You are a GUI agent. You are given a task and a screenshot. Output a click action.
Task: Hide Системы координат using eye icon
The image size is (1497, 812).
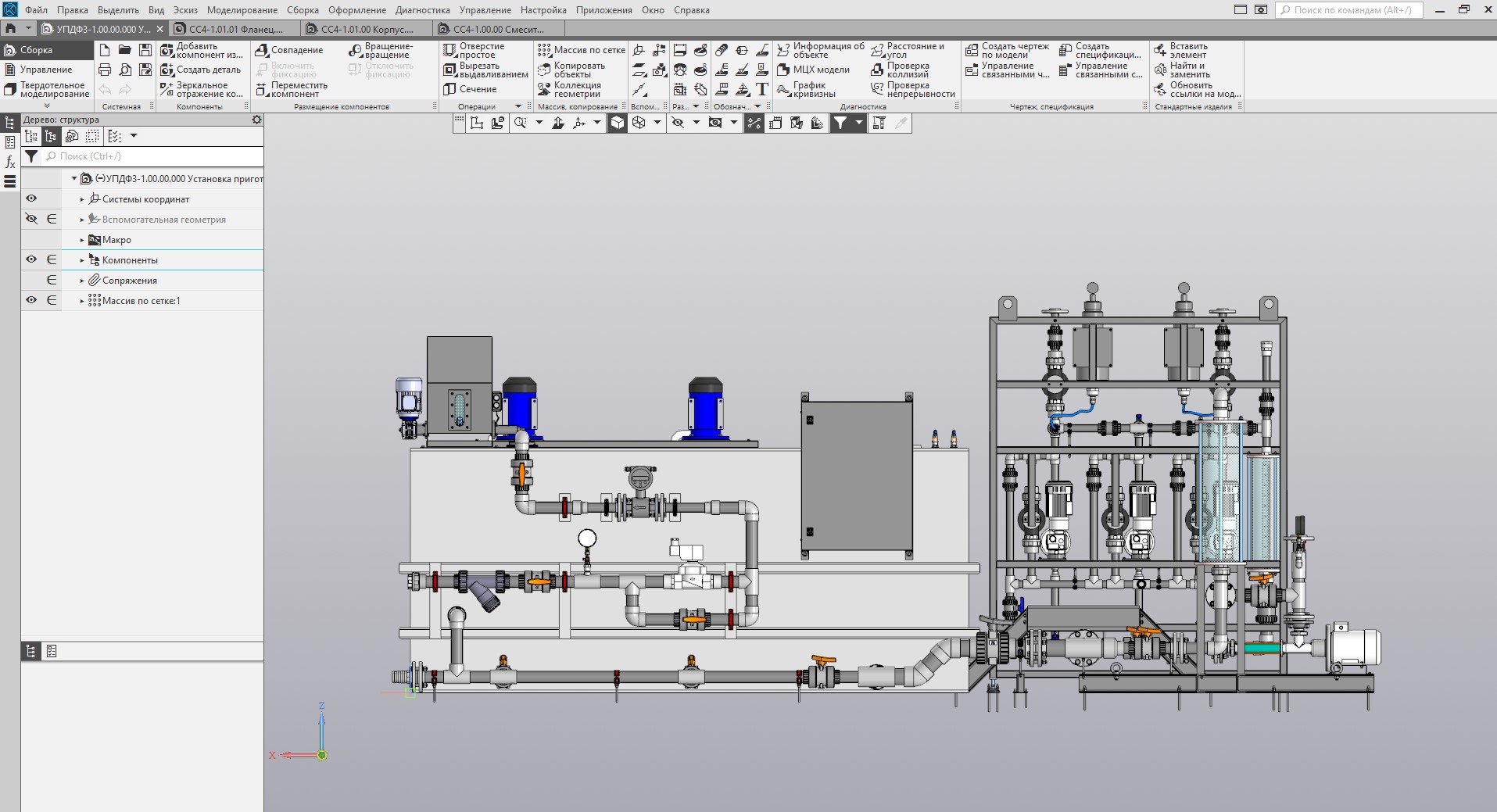tap(31, 199)
